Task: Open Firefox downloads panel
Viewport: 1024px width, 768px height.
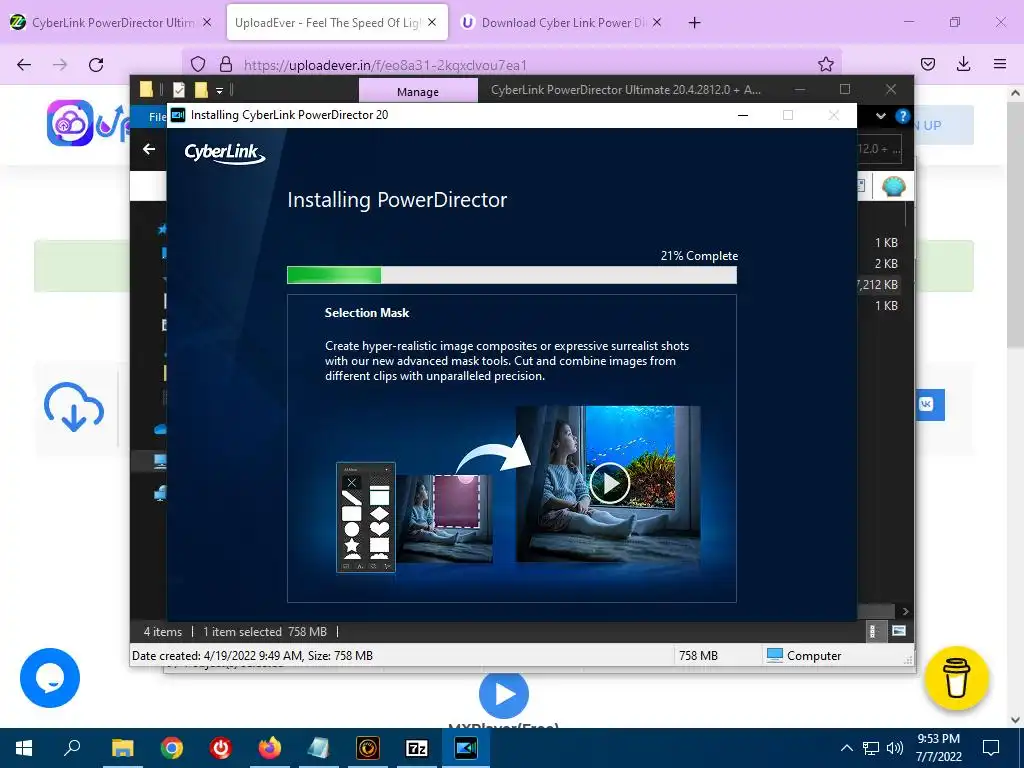Action: pos(963,64)
